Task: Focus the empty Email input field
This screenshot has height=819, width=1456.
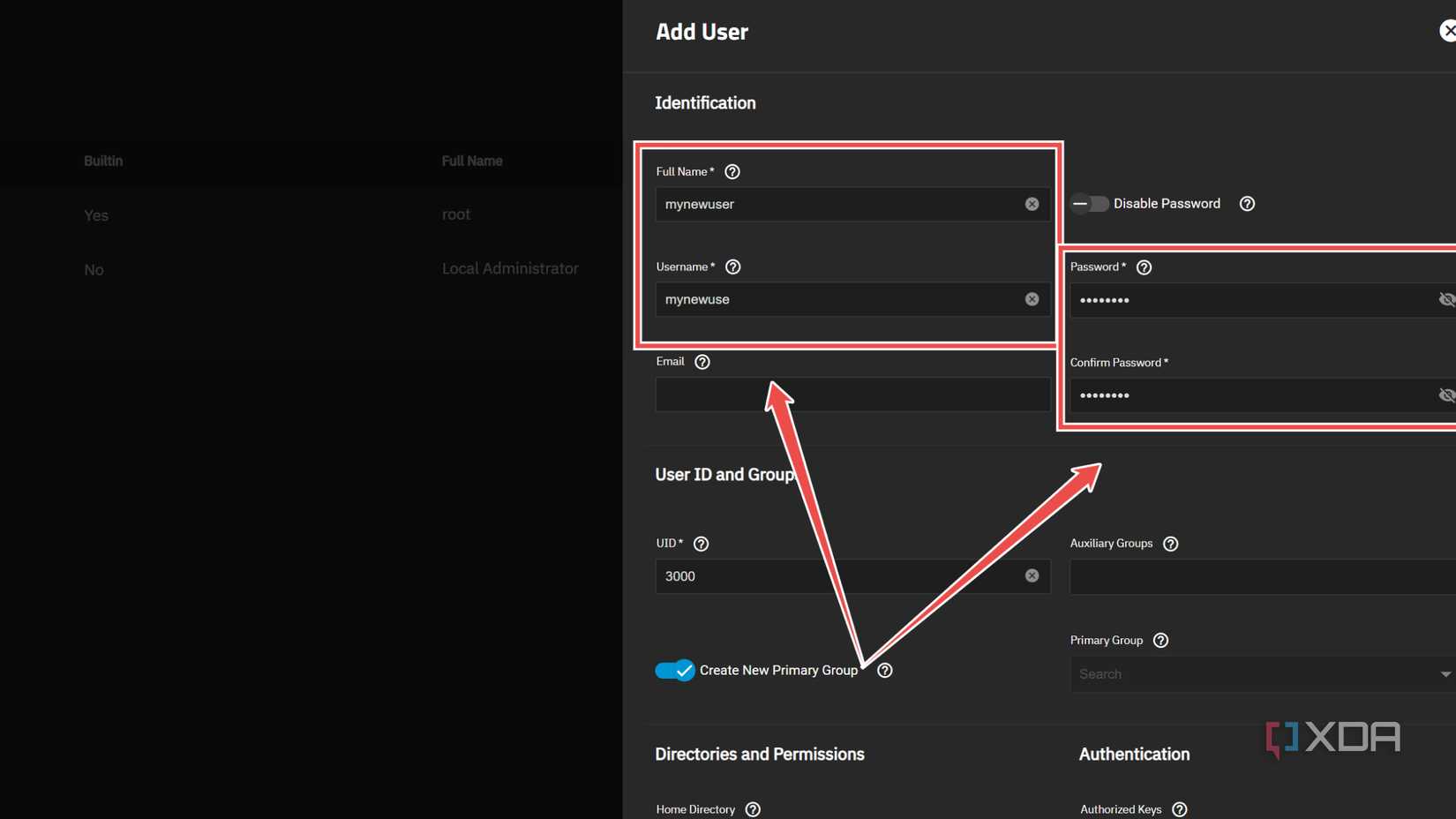Action: 853,394
